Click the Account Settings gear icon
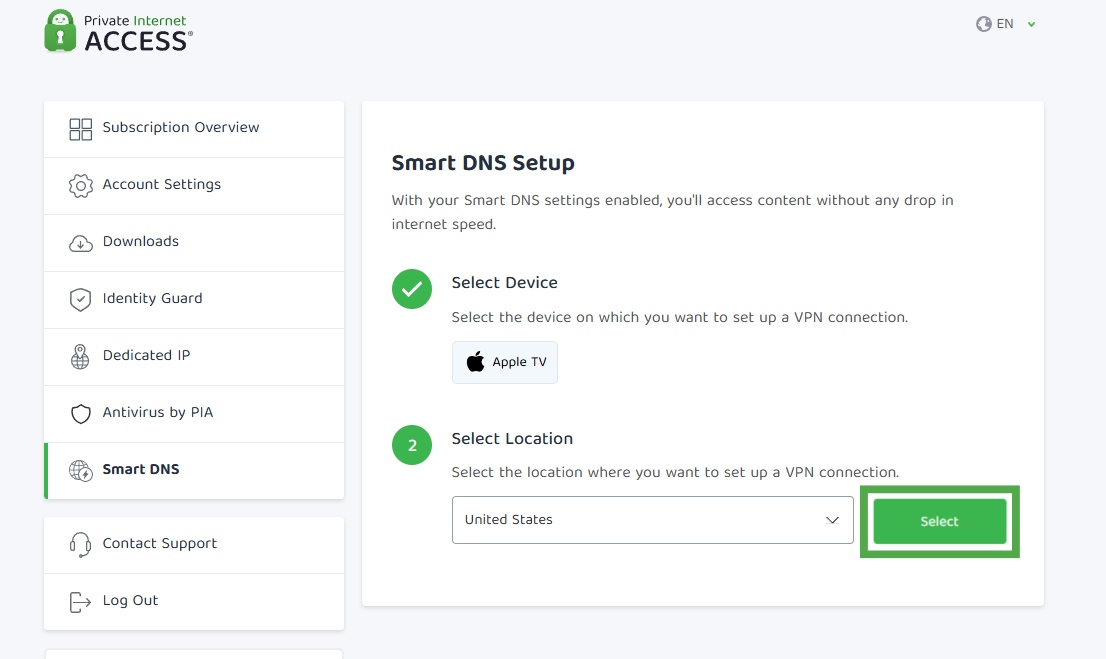Viewport: 1106px width, 659px height. tap(80, 186)
